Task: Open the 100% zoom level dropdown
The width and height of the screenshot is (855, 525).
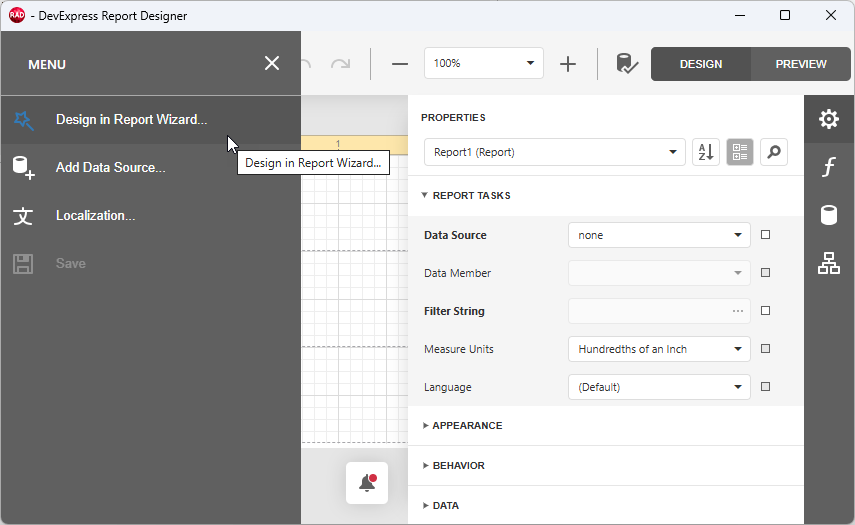Action: click(484, 63)
